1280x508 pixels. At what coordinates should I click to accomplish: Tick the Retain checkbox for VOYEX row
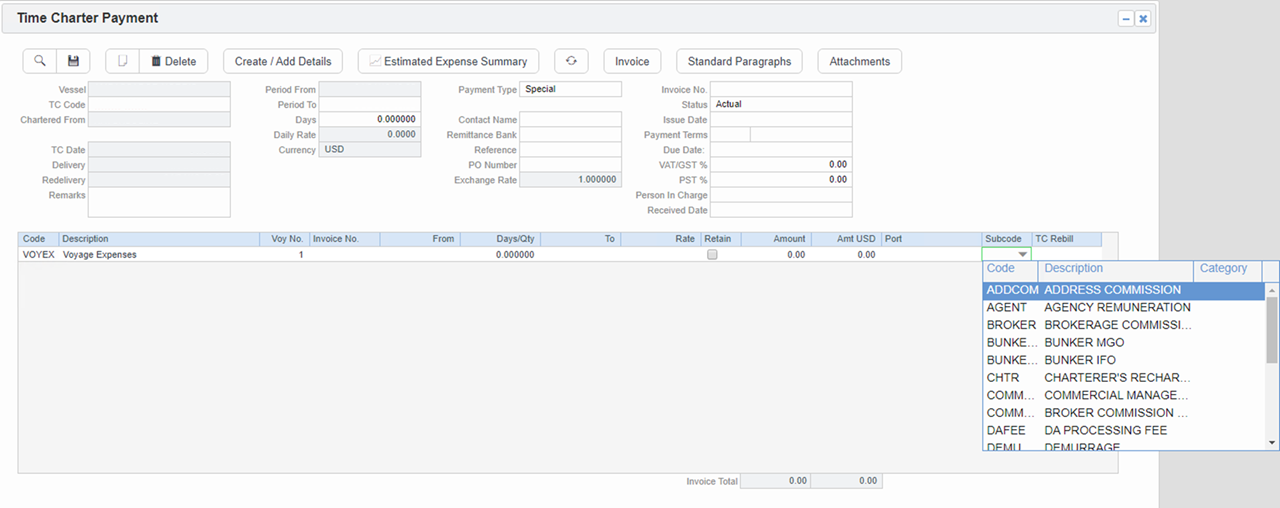(712, 255)
